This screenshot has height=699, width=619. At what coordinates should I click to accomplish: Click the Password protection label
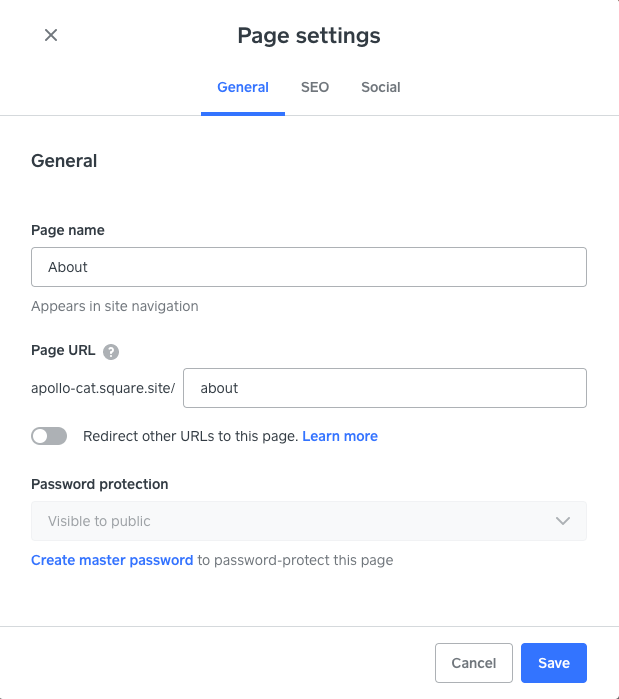click(100, 484)
